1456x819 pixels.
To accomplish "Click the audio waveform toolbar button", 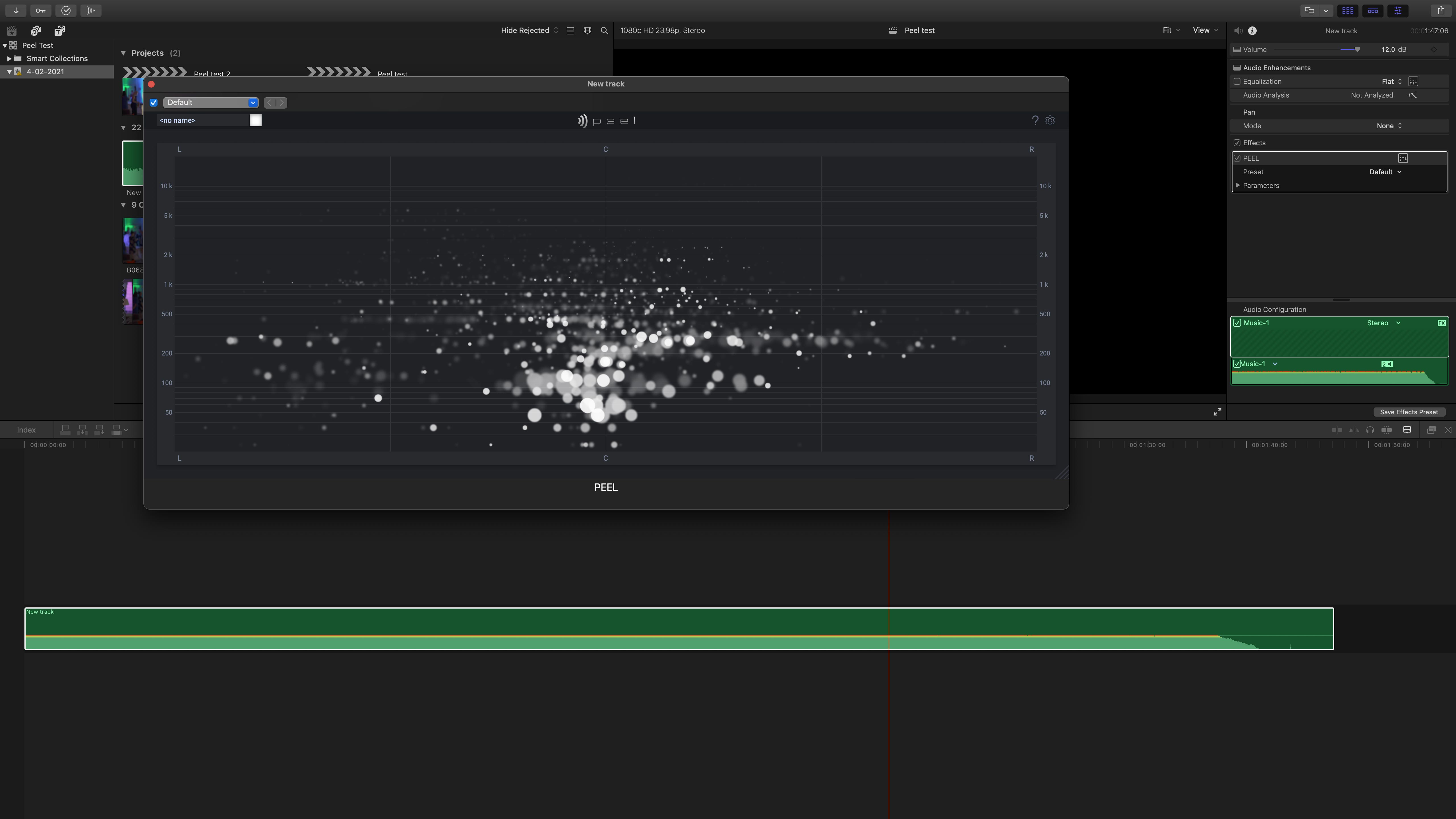I will pyautogui.click(x=90, y=10).
